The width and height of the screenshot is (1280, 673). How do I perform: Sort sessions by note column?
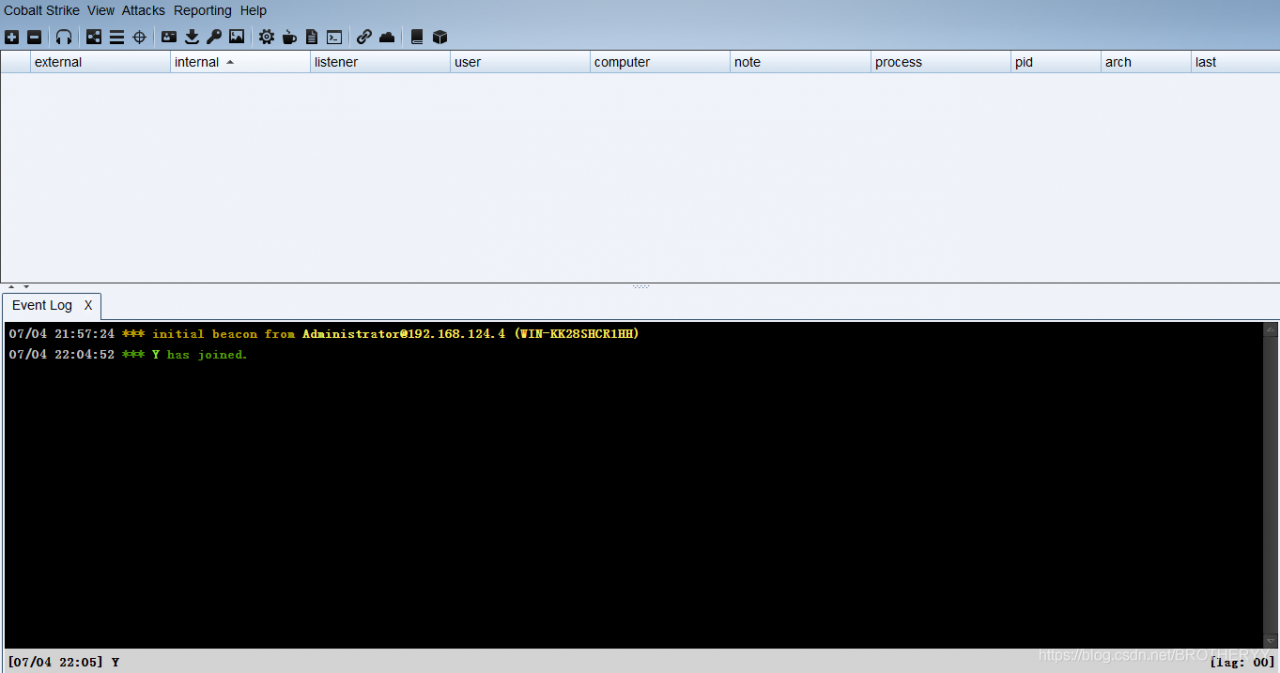(x=800, y=62)
